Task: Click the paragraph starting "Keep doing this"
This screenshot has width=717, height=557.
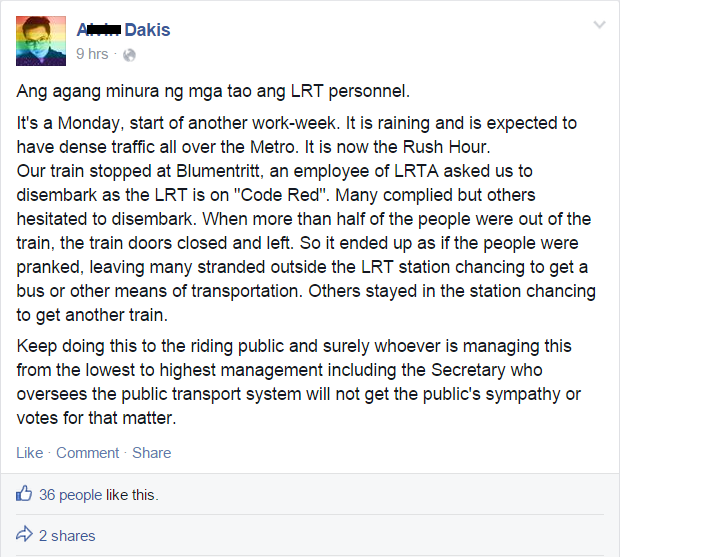Action: tap(299, 382)
